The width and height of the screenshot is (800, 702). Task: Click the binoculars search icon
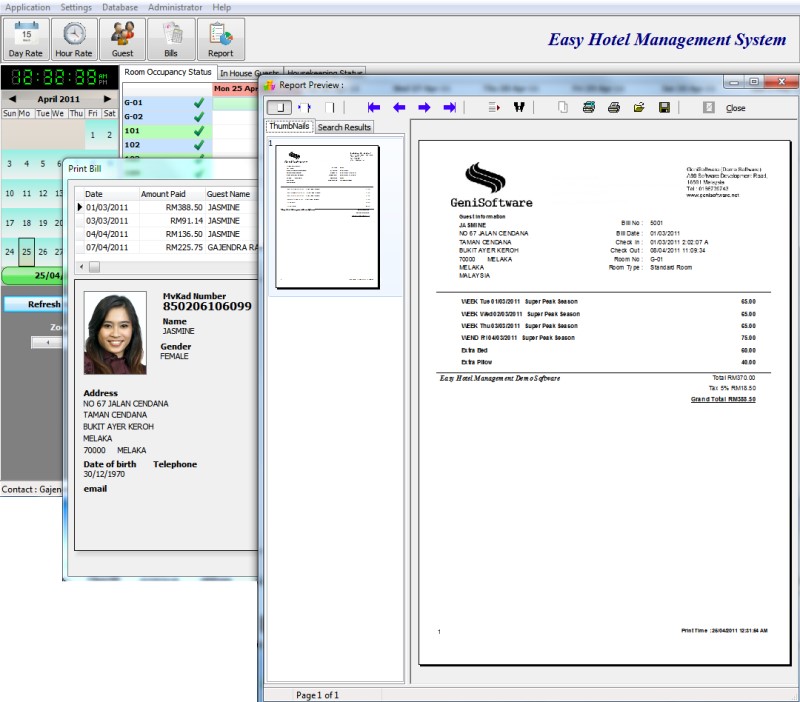click(x=519, y=107)
